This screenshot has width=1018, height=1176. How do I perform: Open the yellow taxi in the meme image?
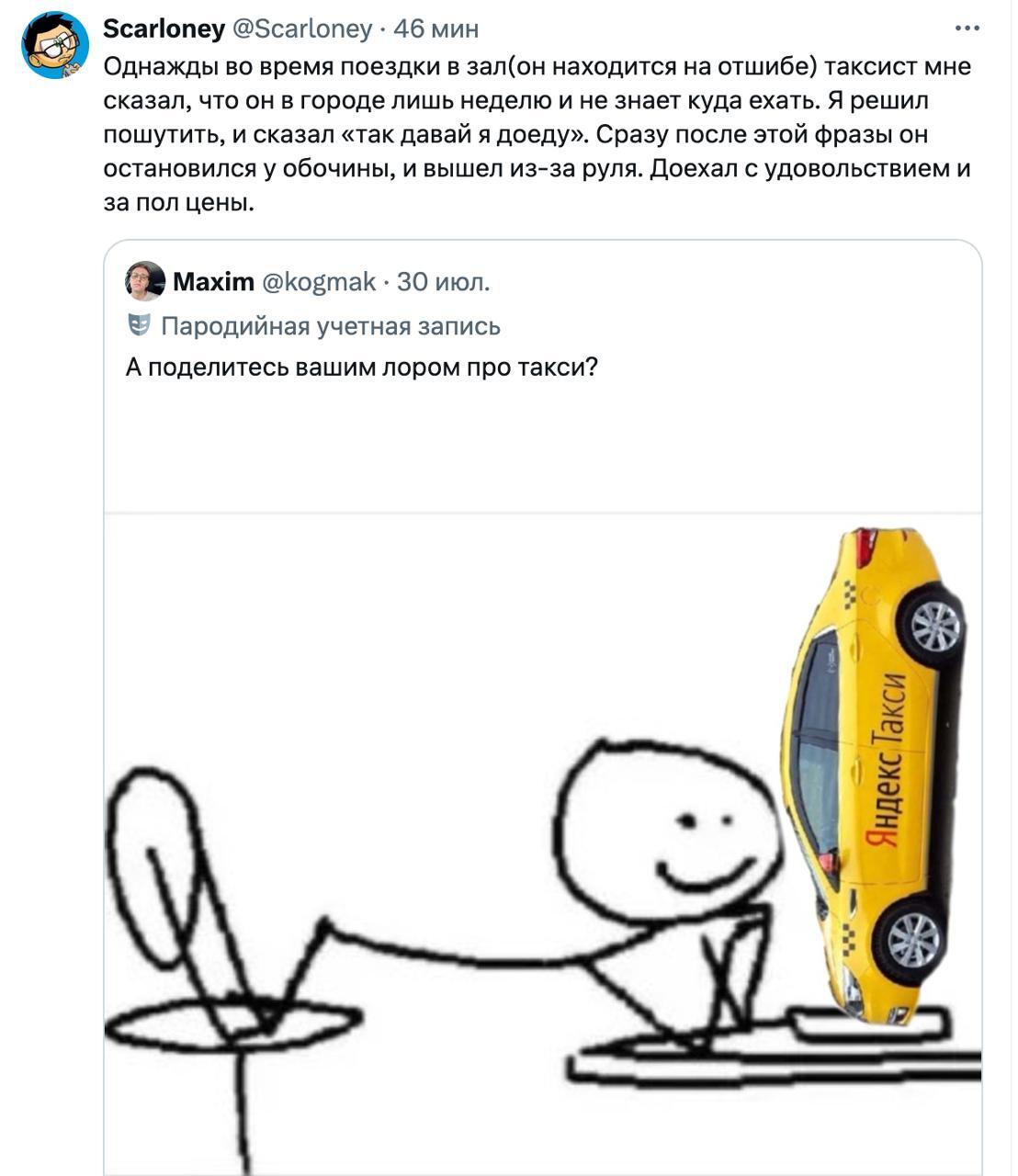click(873, 776)
